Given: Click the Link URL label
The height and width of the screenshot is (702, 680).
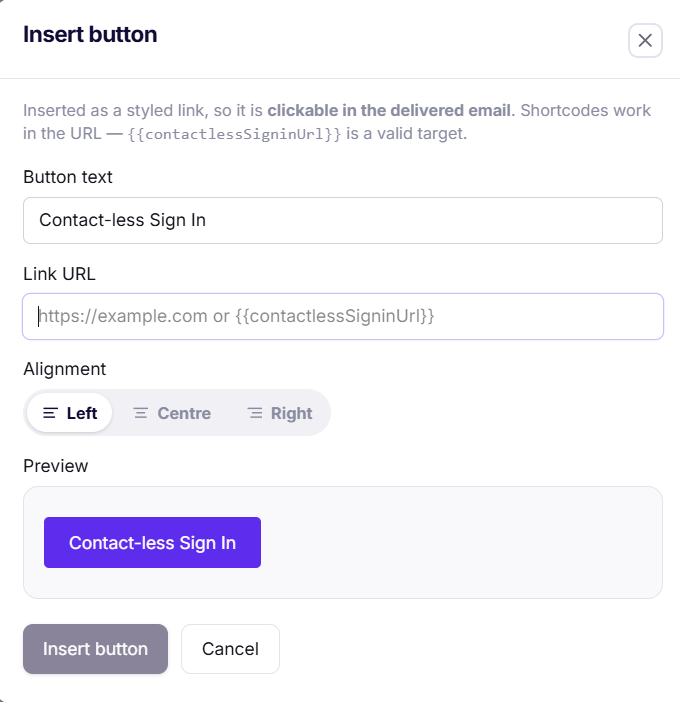Looking at the screenshot, I should (59, 274).
